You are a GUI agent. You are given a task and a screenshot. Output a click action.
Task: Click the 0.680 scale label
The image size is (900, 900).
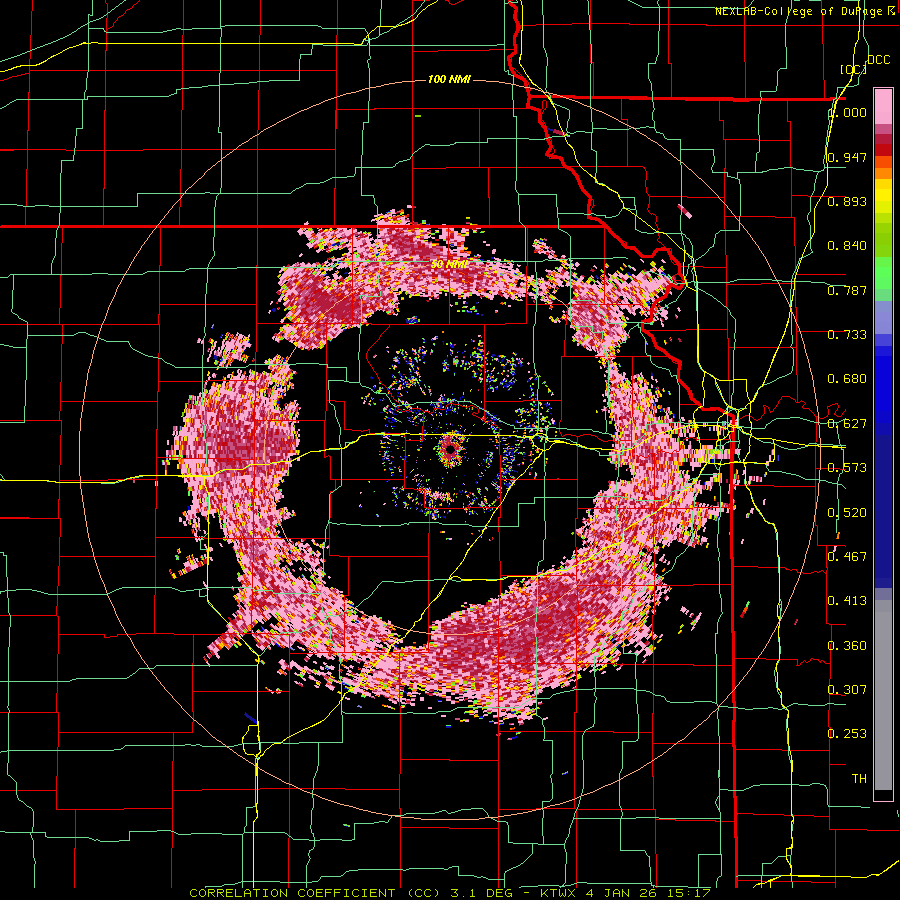click(847, 379)
